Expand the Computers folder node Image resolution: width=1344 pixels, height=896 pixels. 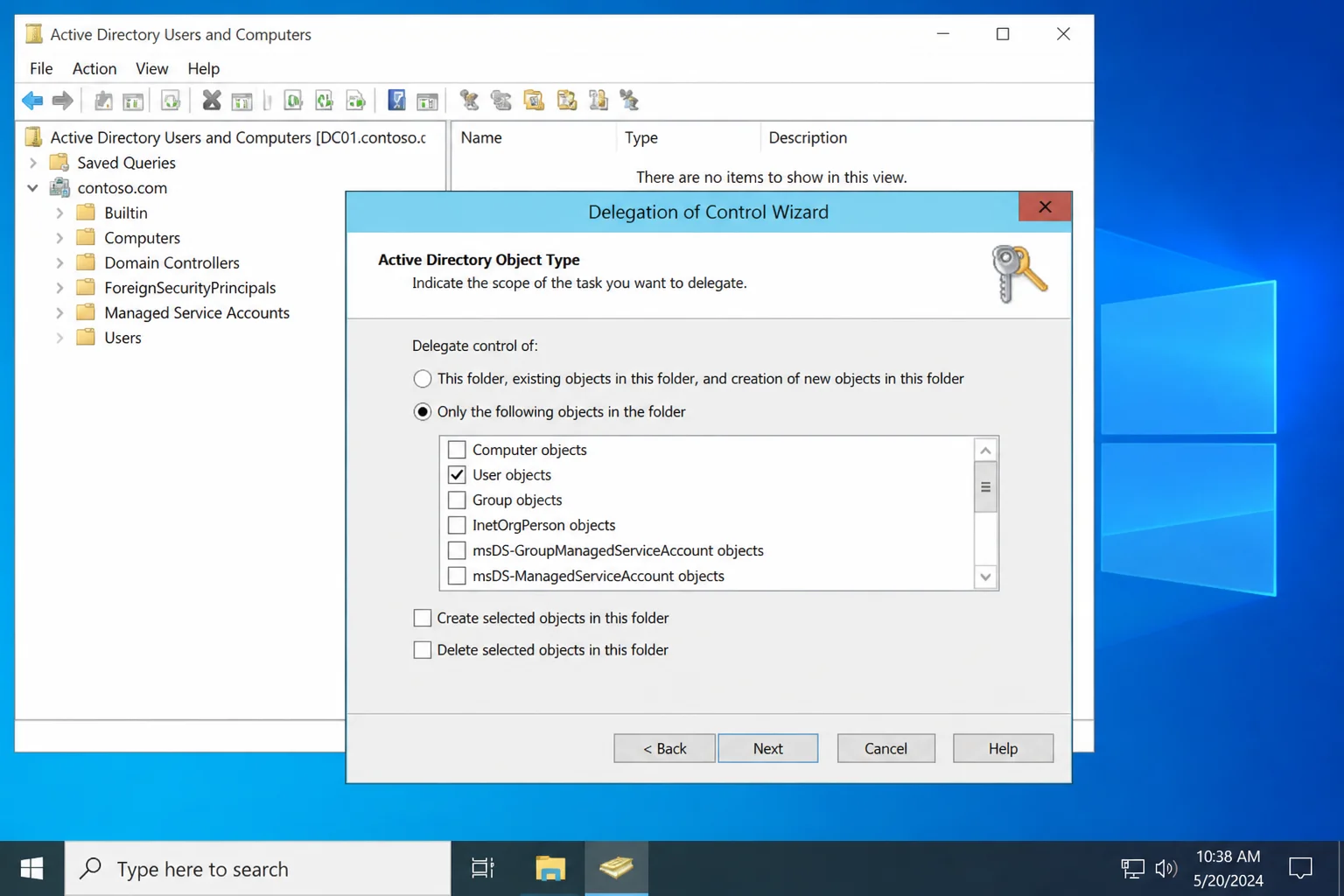(59, 238)
